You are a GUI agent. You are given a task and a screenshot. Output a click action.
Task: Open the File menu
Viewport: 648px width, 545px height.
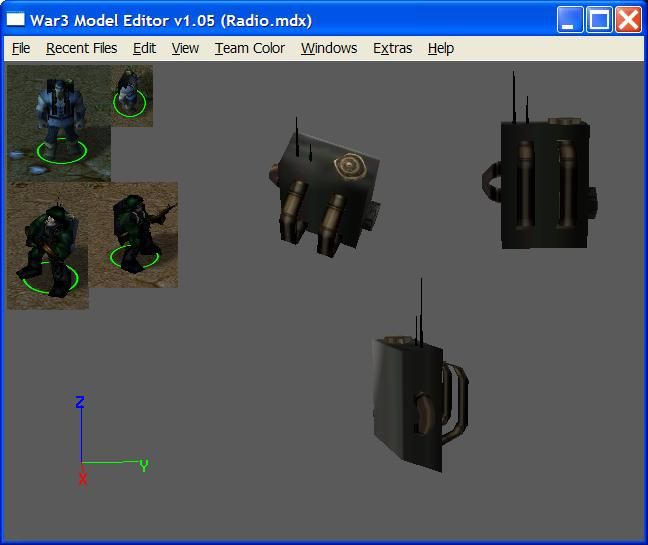coord(21,48)
